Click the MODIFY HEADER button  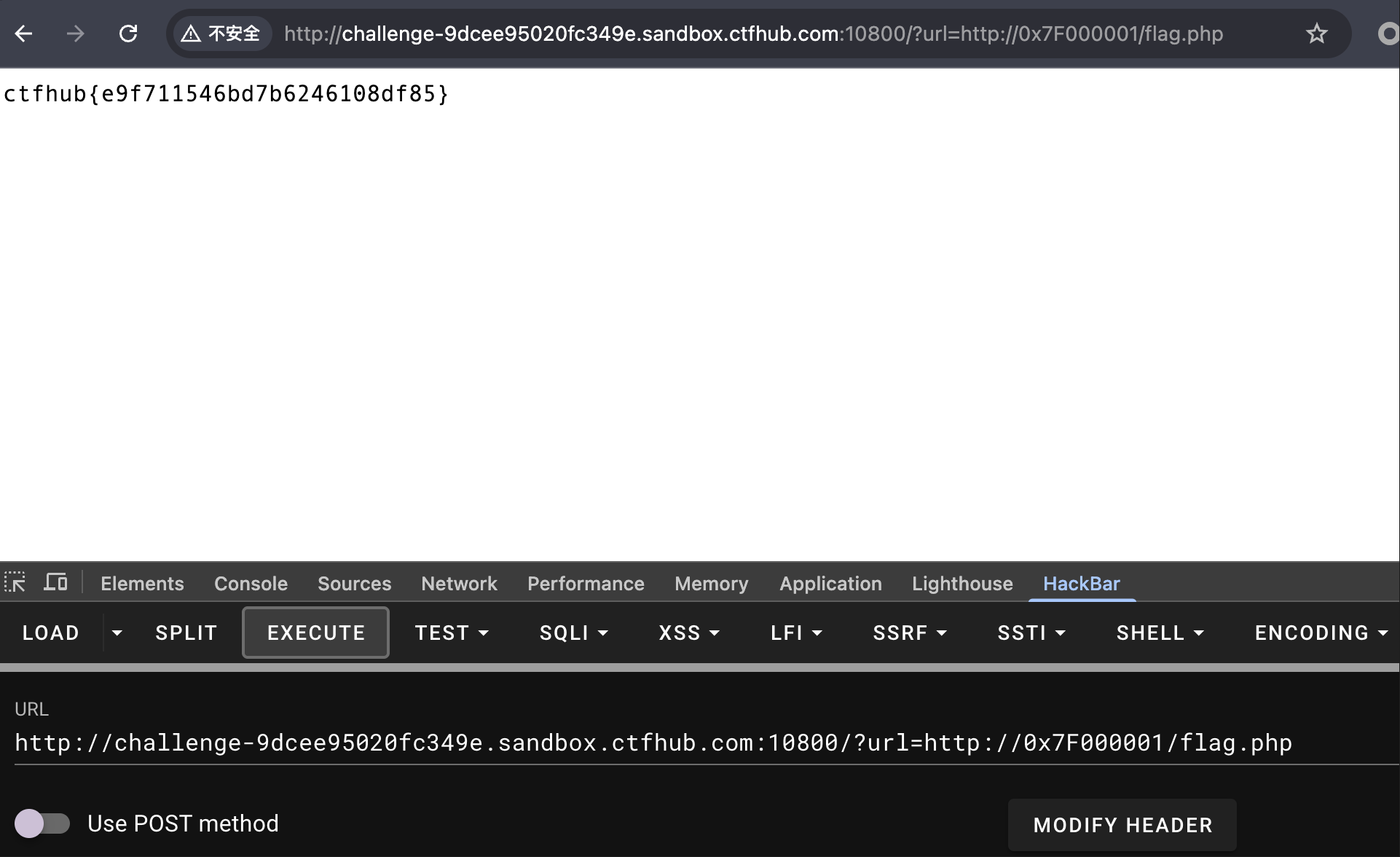click(1122, 825)
